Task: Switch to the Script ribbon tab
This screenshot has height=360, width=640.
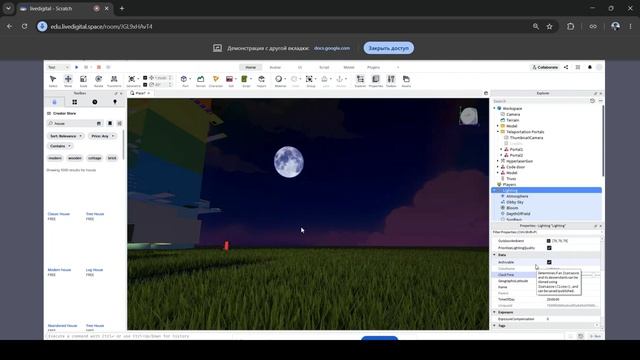Action: point(324,67)
